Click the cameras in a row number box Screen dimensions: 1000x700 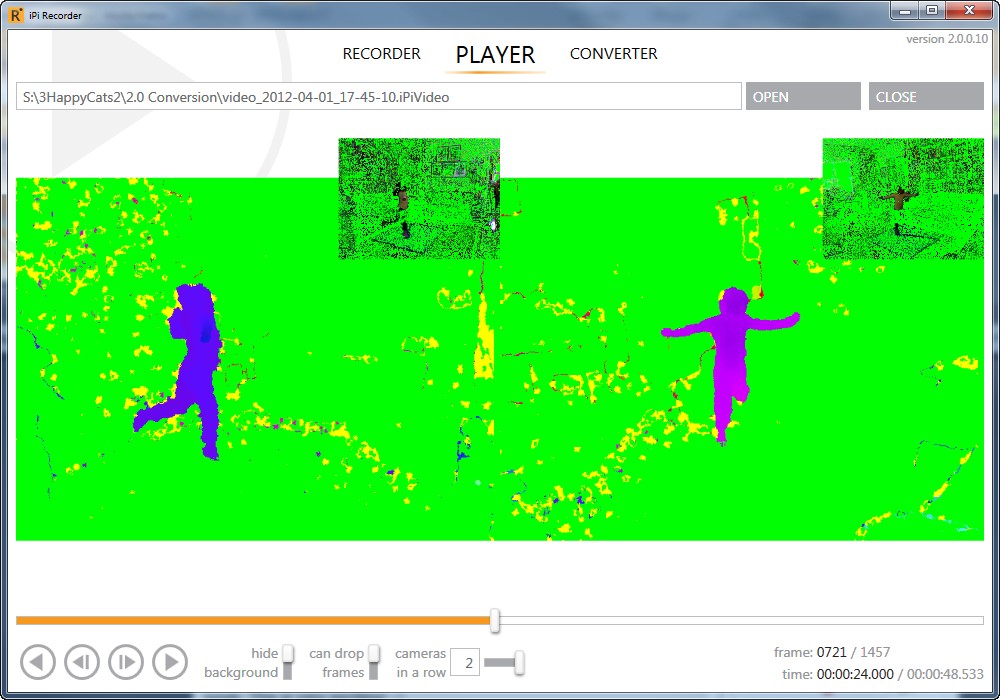(x=465, y=662)
